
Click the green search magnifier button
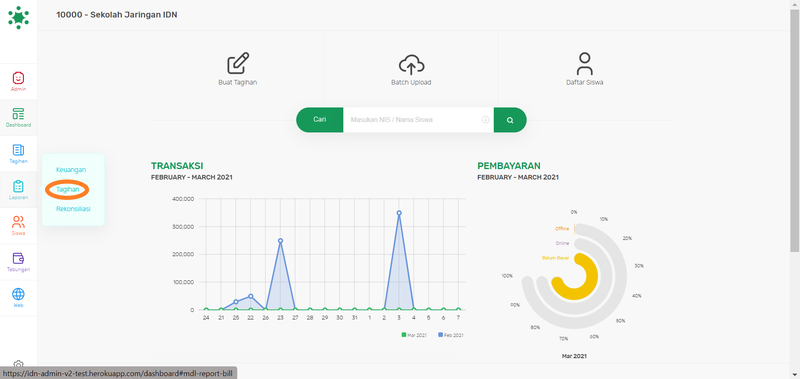pyautogui.click(x=510, y=120)
